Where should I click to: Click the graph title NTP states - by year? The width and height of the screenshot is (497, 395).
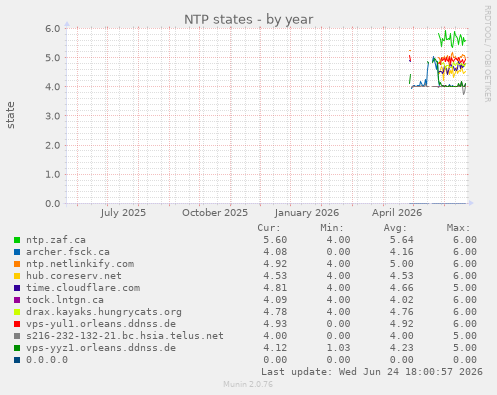click(x=249, y=20)
